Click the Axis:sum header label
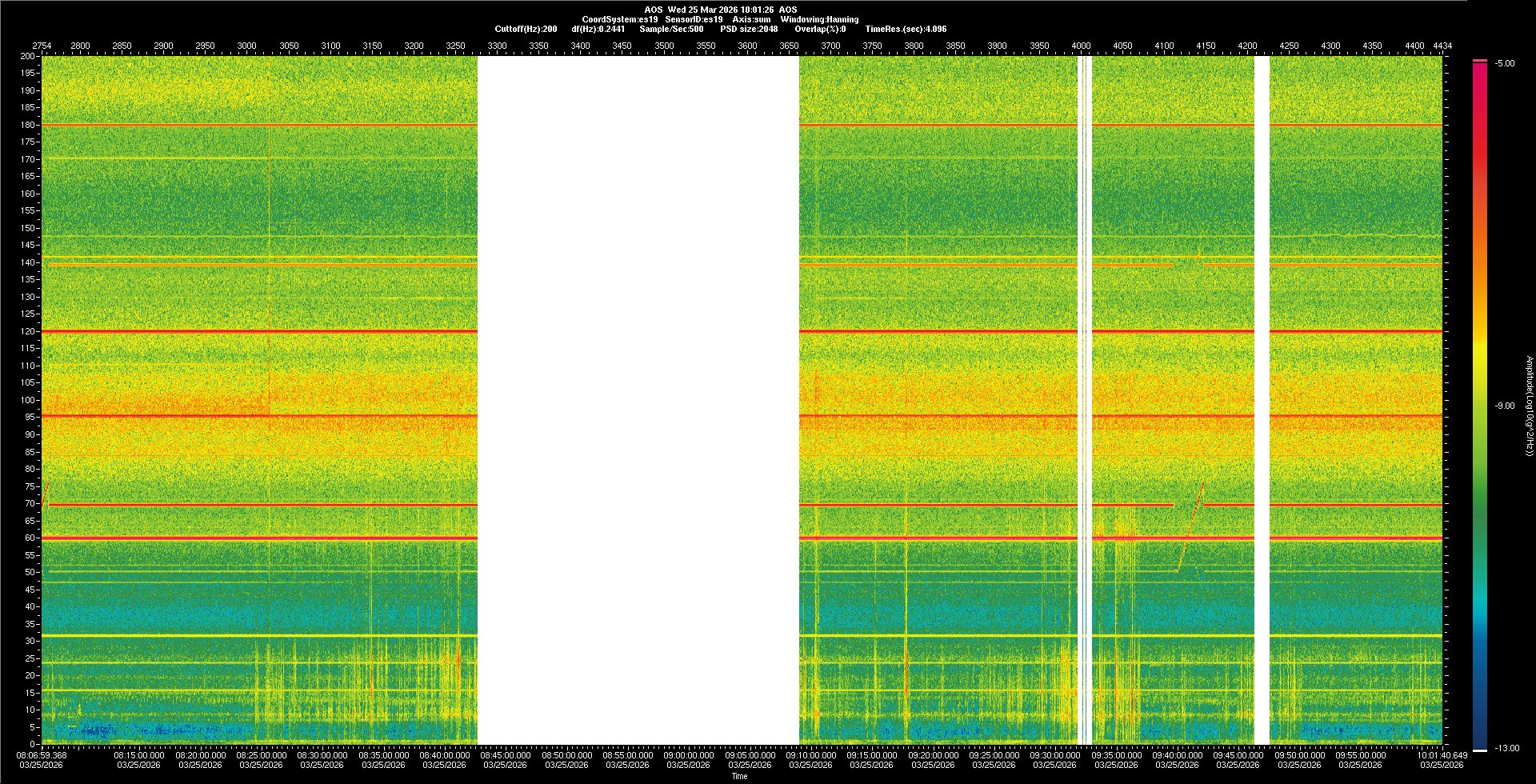This screenshot has width=1536, height=784. [751, 19]
